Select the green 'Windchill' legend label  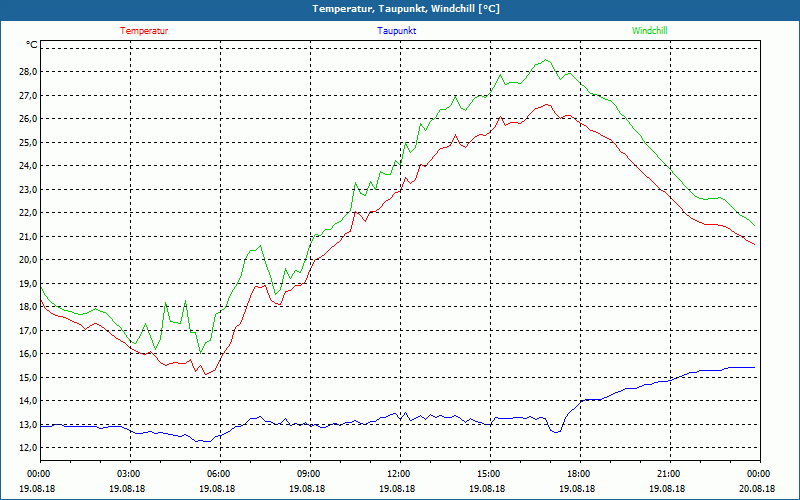click(649, 31)
